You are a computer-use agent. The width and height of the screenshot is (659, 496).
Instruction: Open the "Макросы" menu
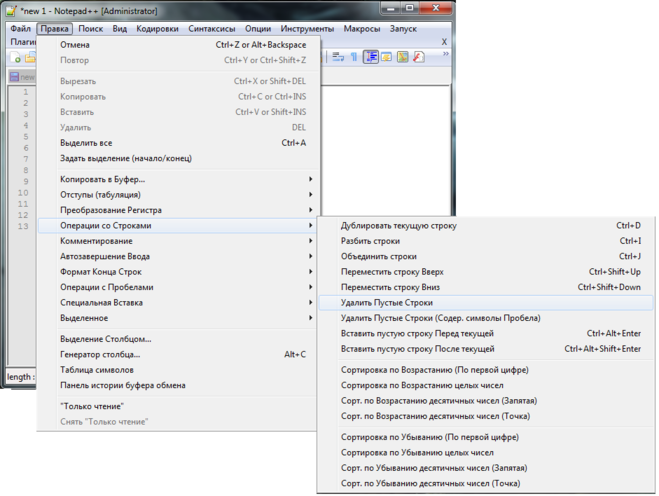[x=361, y=29]
